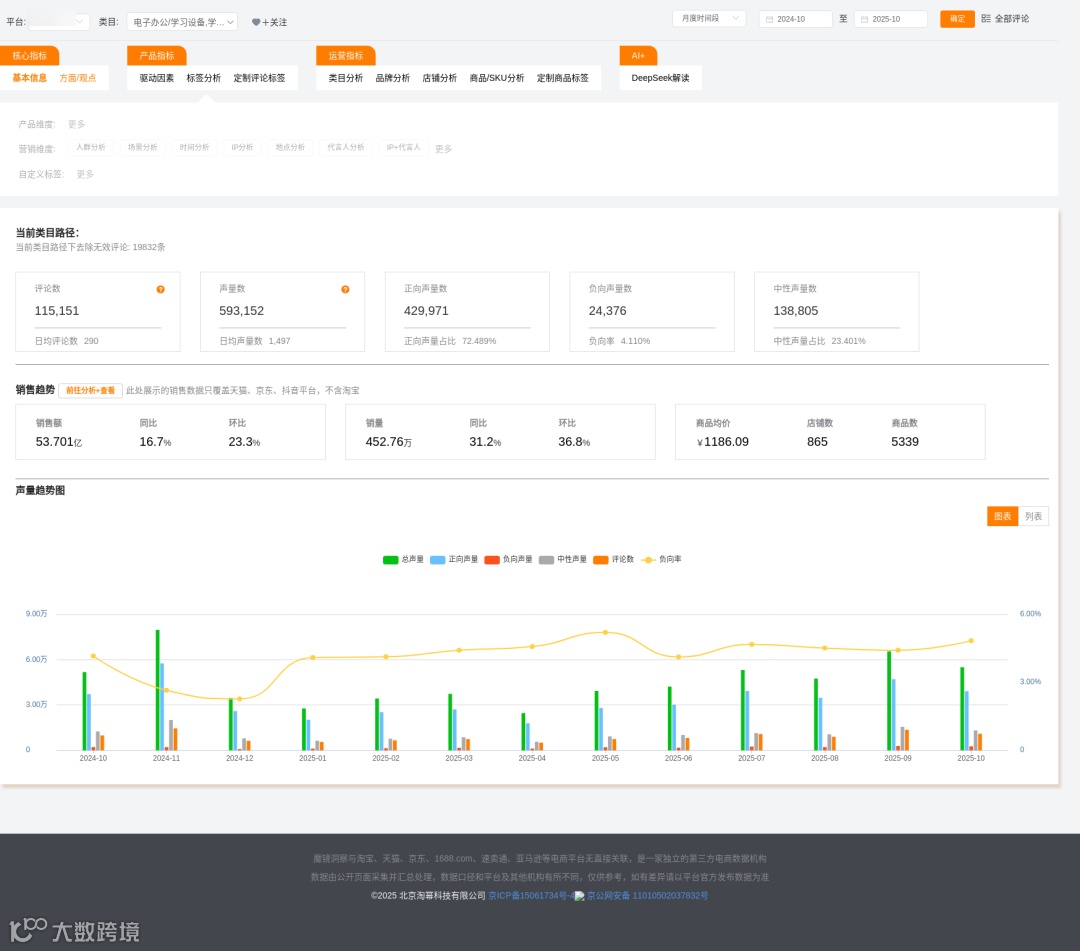Select the 场景分析 tag
Viewport: 1080px width, 951px height.
tap(143, 147)
